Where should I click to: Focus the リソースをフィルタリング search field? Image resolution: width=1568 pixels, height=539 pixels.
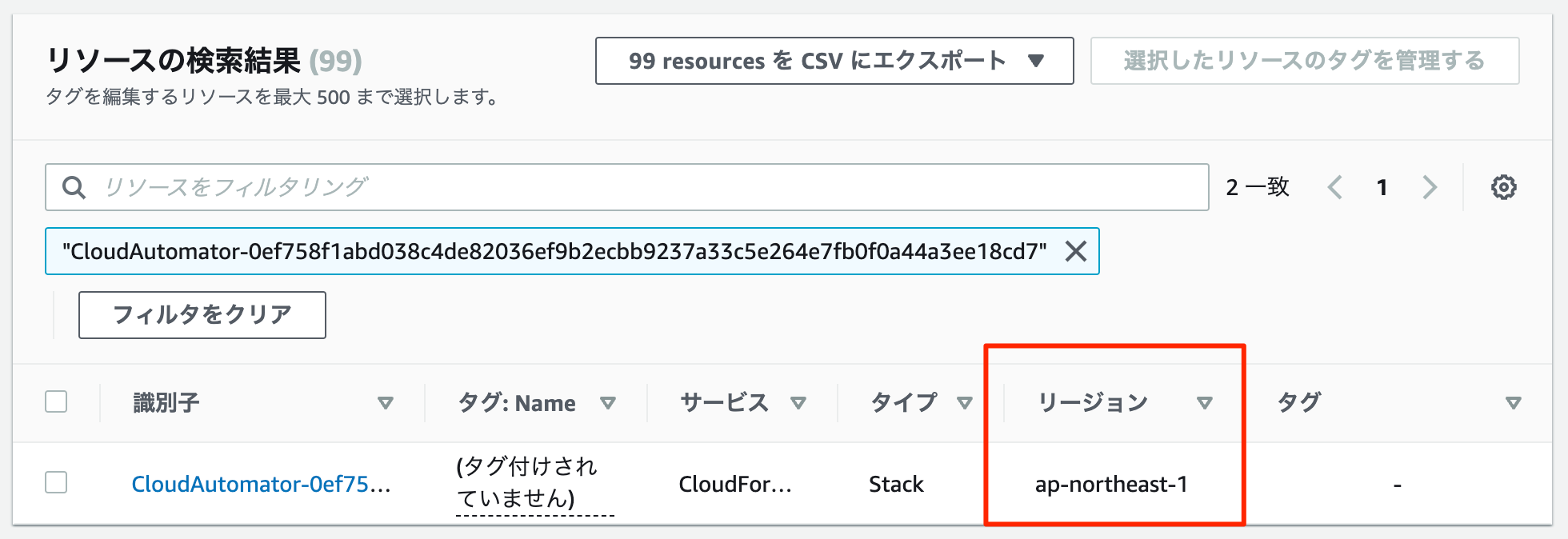click(626, 187)
